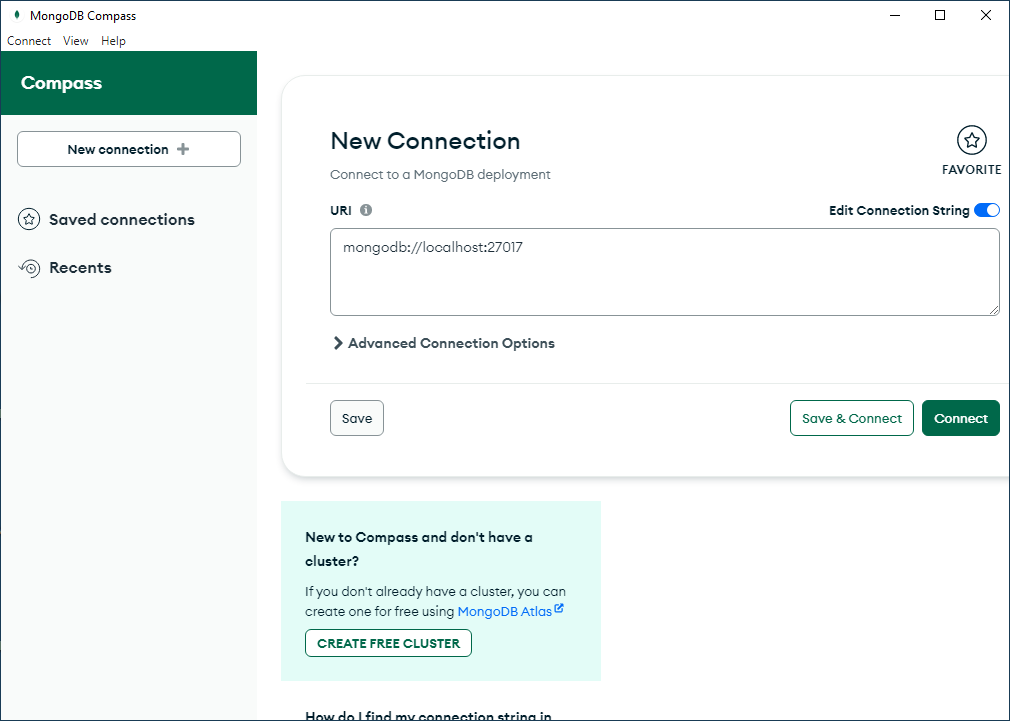This screenshot has width=1010, height=721.
Task: Click the Recents clock history icon
Action: (30, 268)
